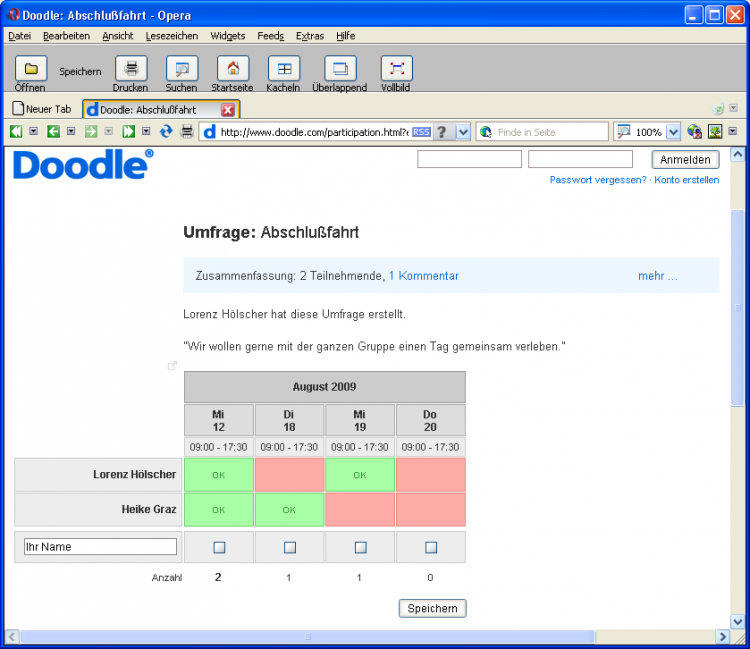Screen dimensions: 750x649
Task: Go to Startseite via house icon
Action: tap(233, 69)
